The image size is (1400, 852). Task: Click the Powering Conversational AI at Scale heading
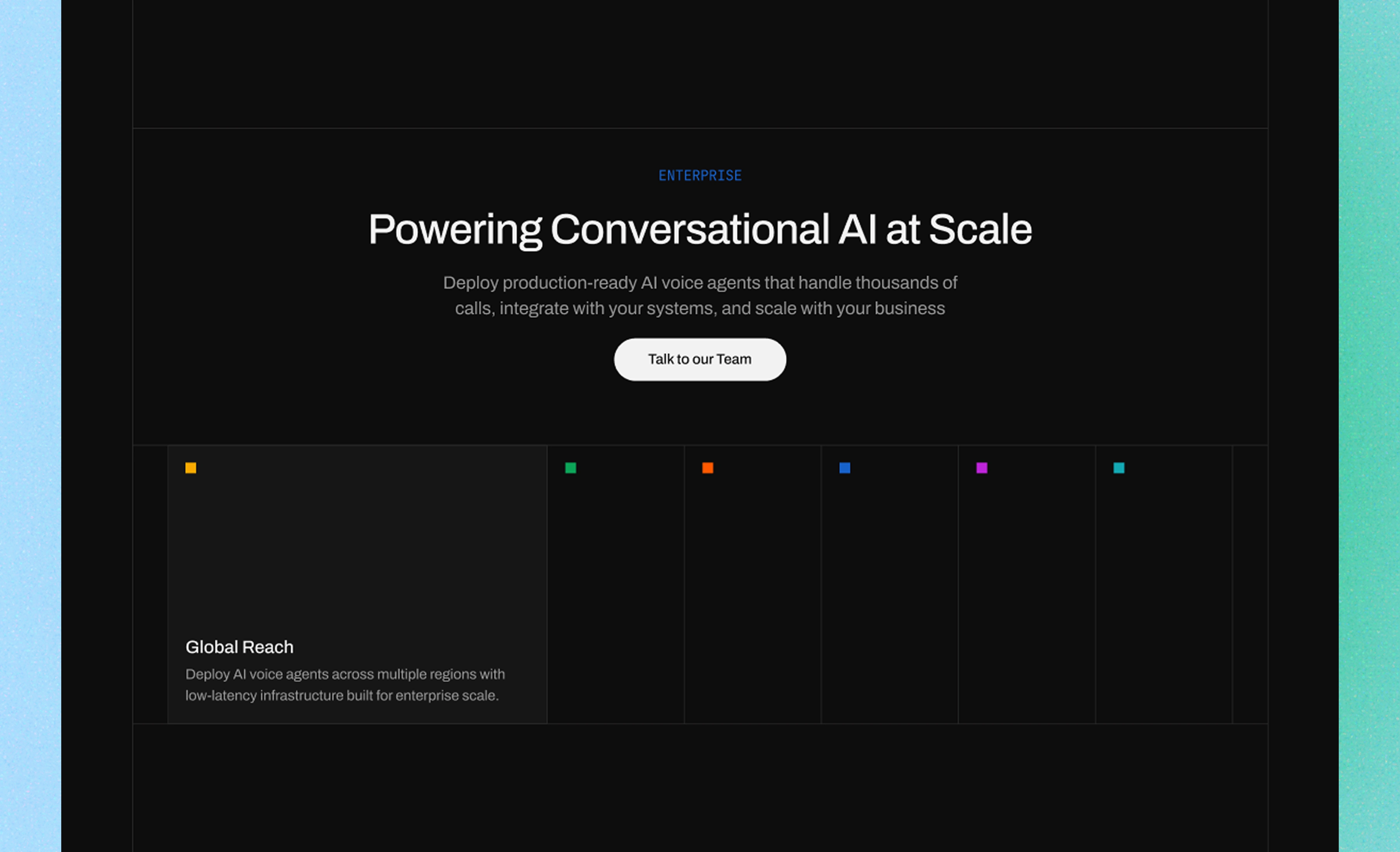point(699,229)
